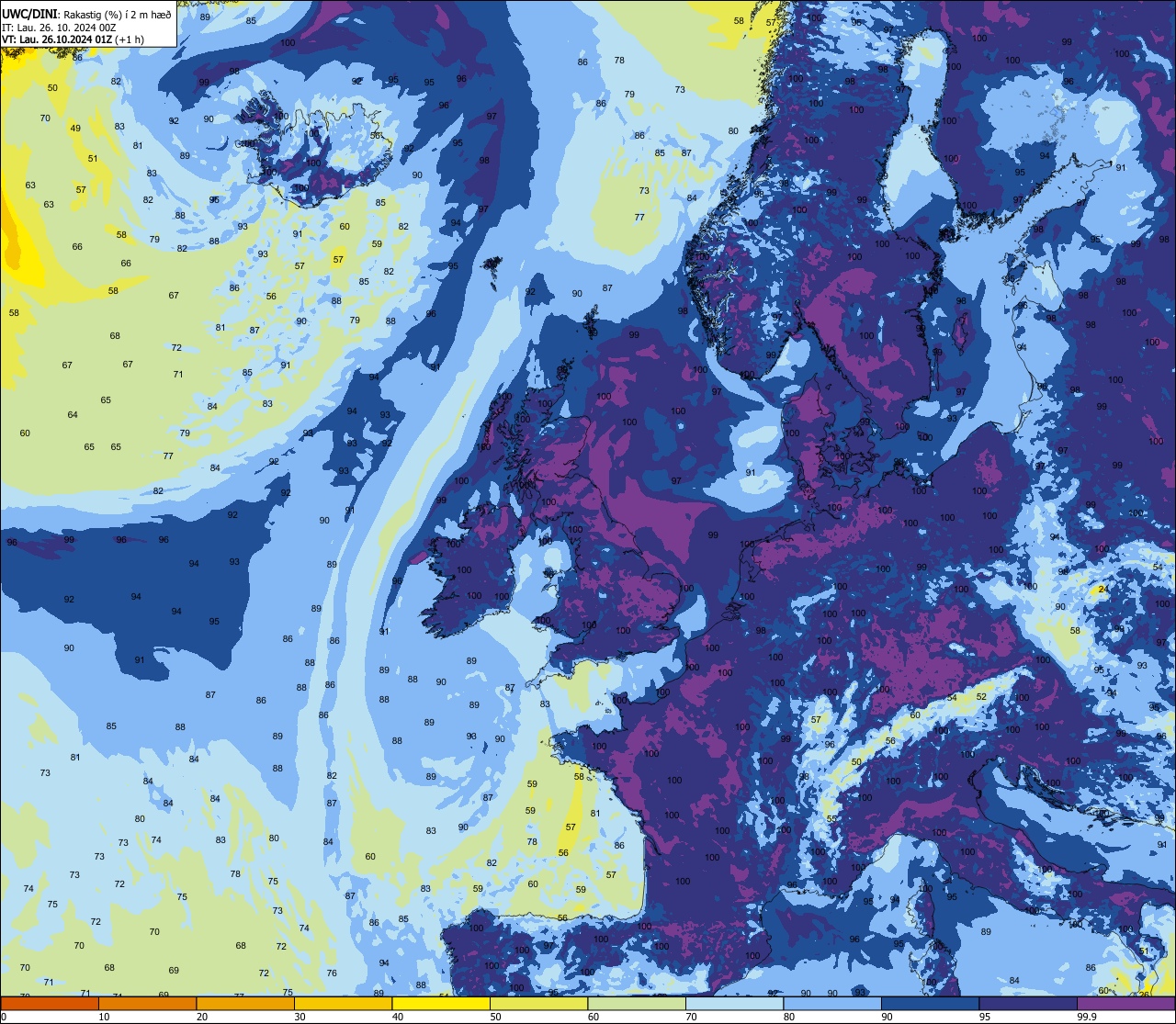1176x1024 pixels.
Task: Click the 10–20 orange legend swatch
Action: 148,1003
